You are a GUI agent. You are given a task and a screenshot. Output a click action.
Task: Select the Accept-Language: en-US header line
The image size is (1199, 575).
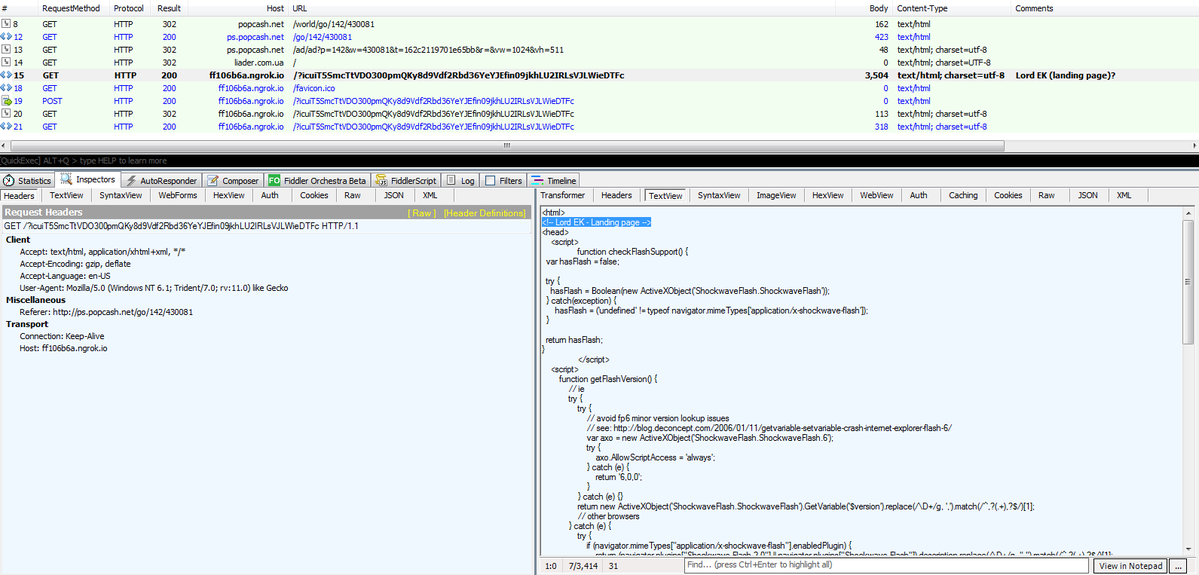65,275
